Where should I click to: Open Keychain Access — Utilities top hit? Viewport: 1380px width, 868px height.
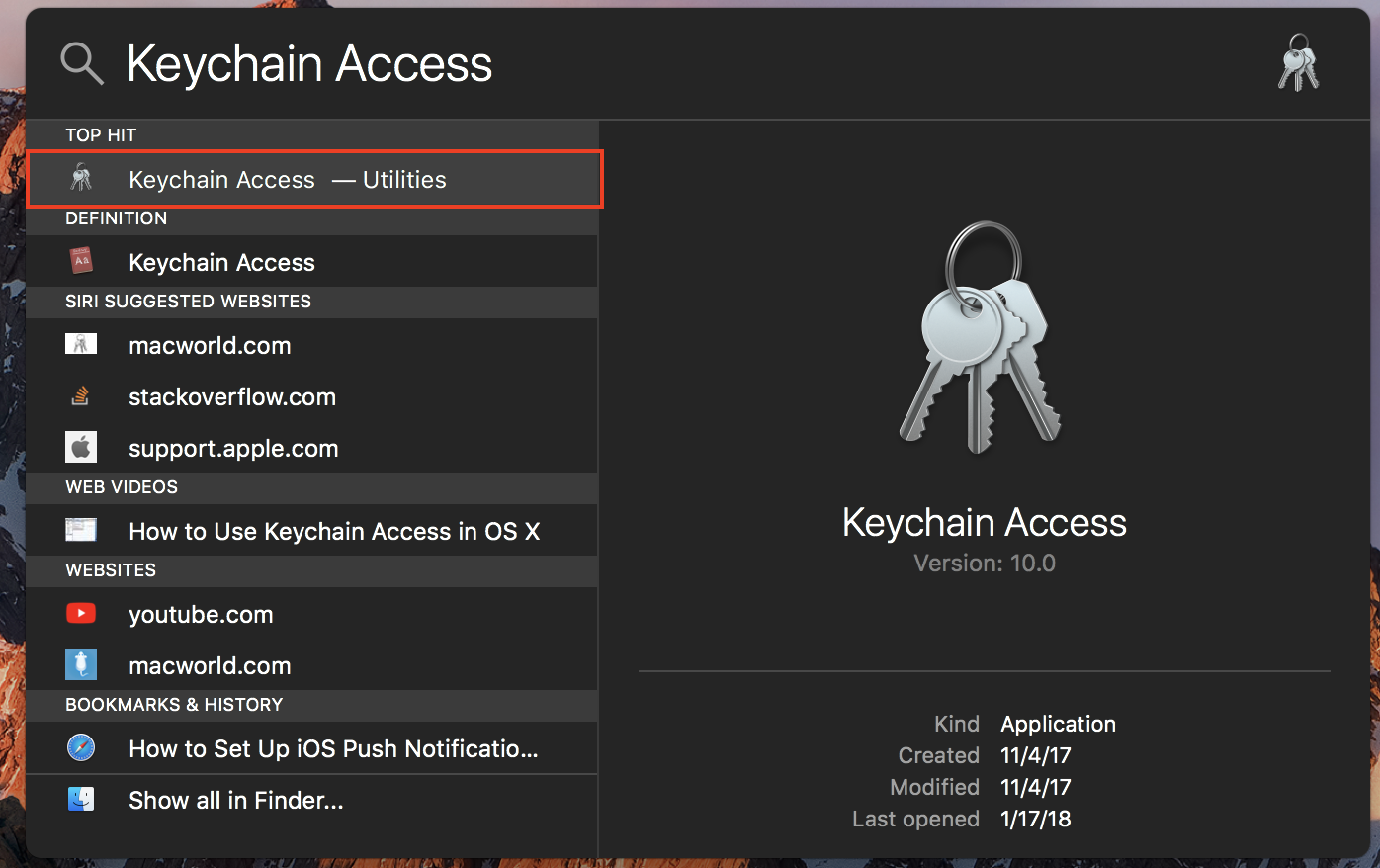(288, 180)
